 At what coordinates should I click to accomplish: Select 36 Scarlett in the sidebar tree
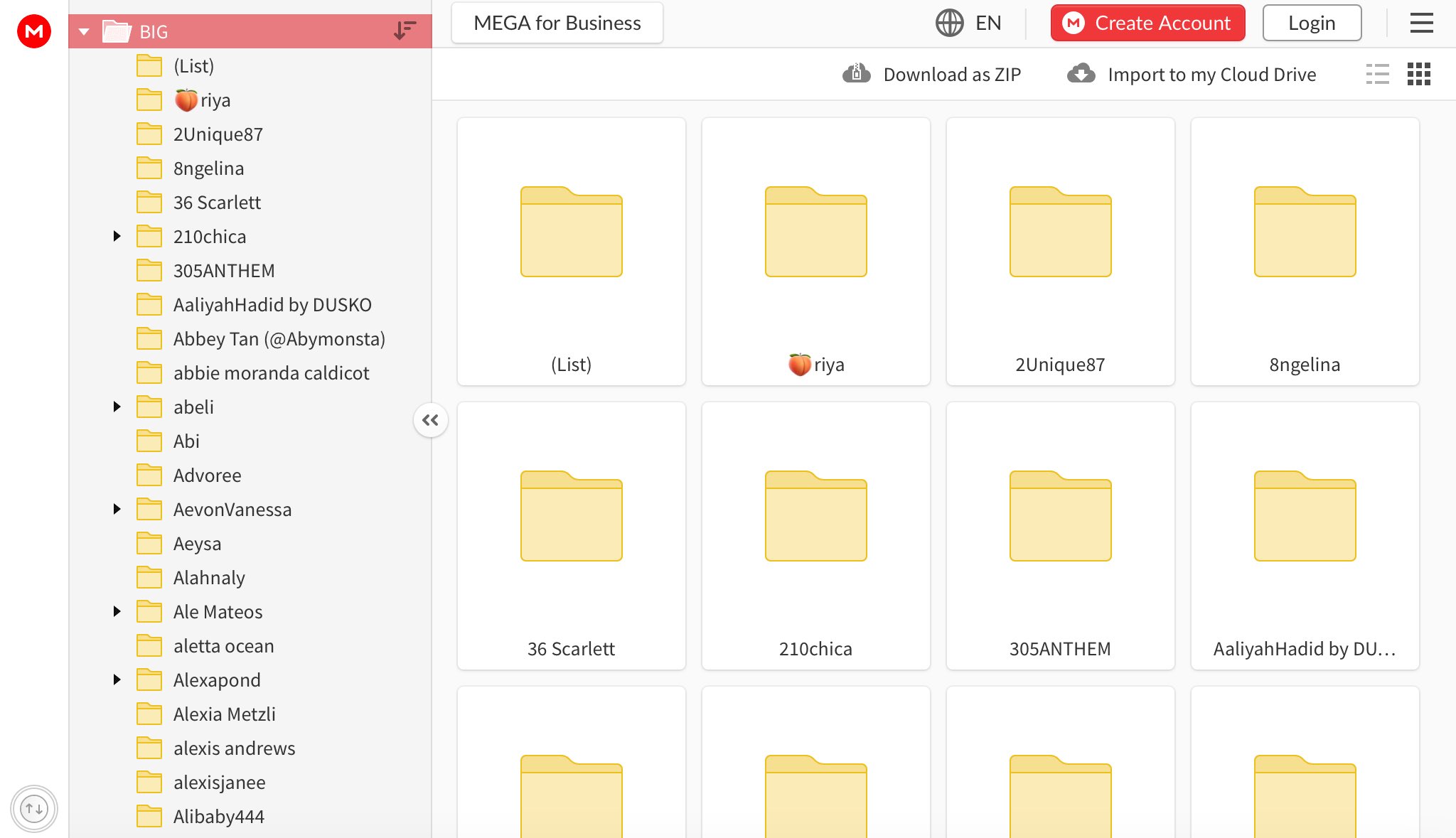pos(250,203)
